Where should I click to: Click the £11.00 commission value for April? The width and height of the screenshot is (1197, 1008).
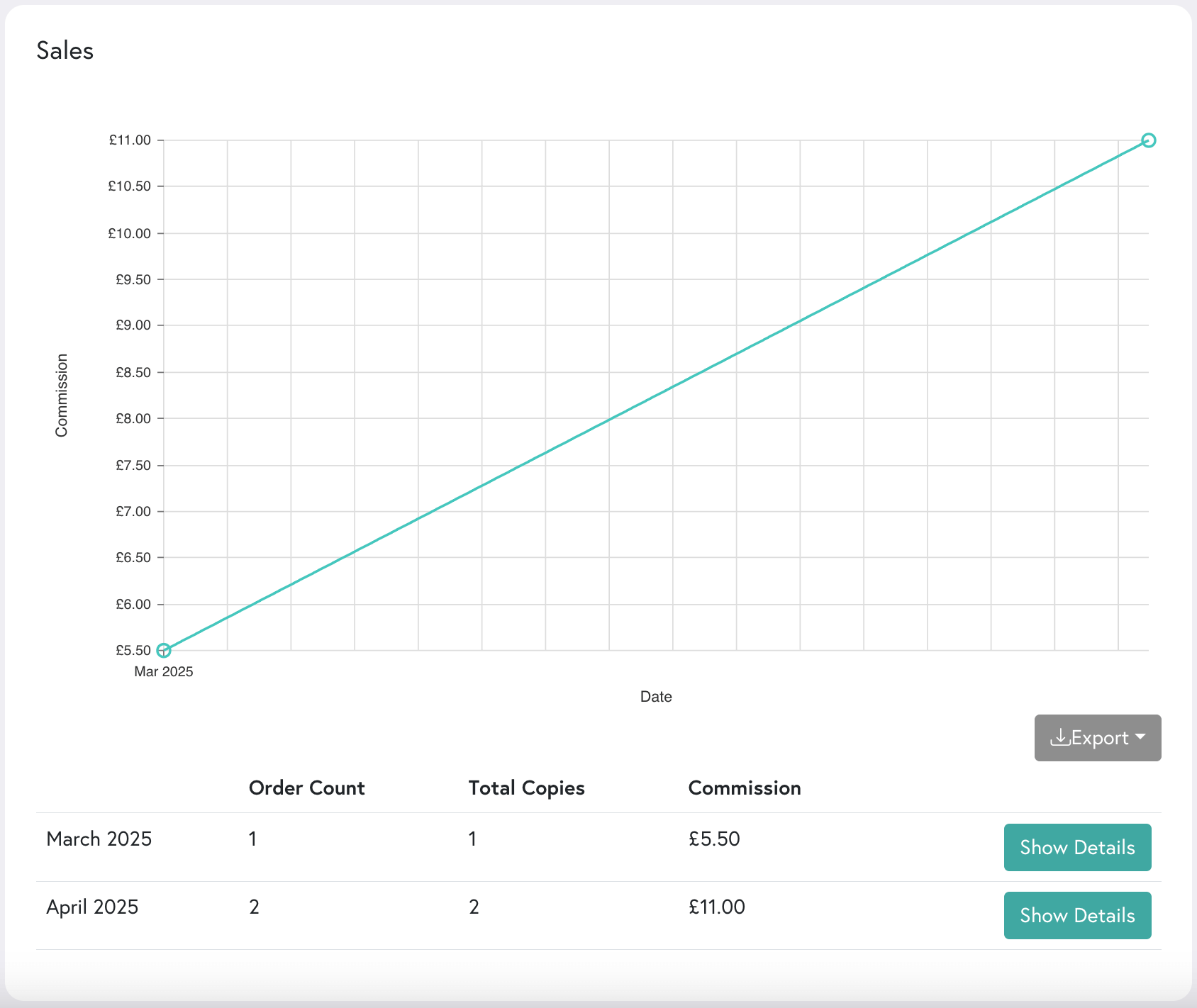[717, 907]
